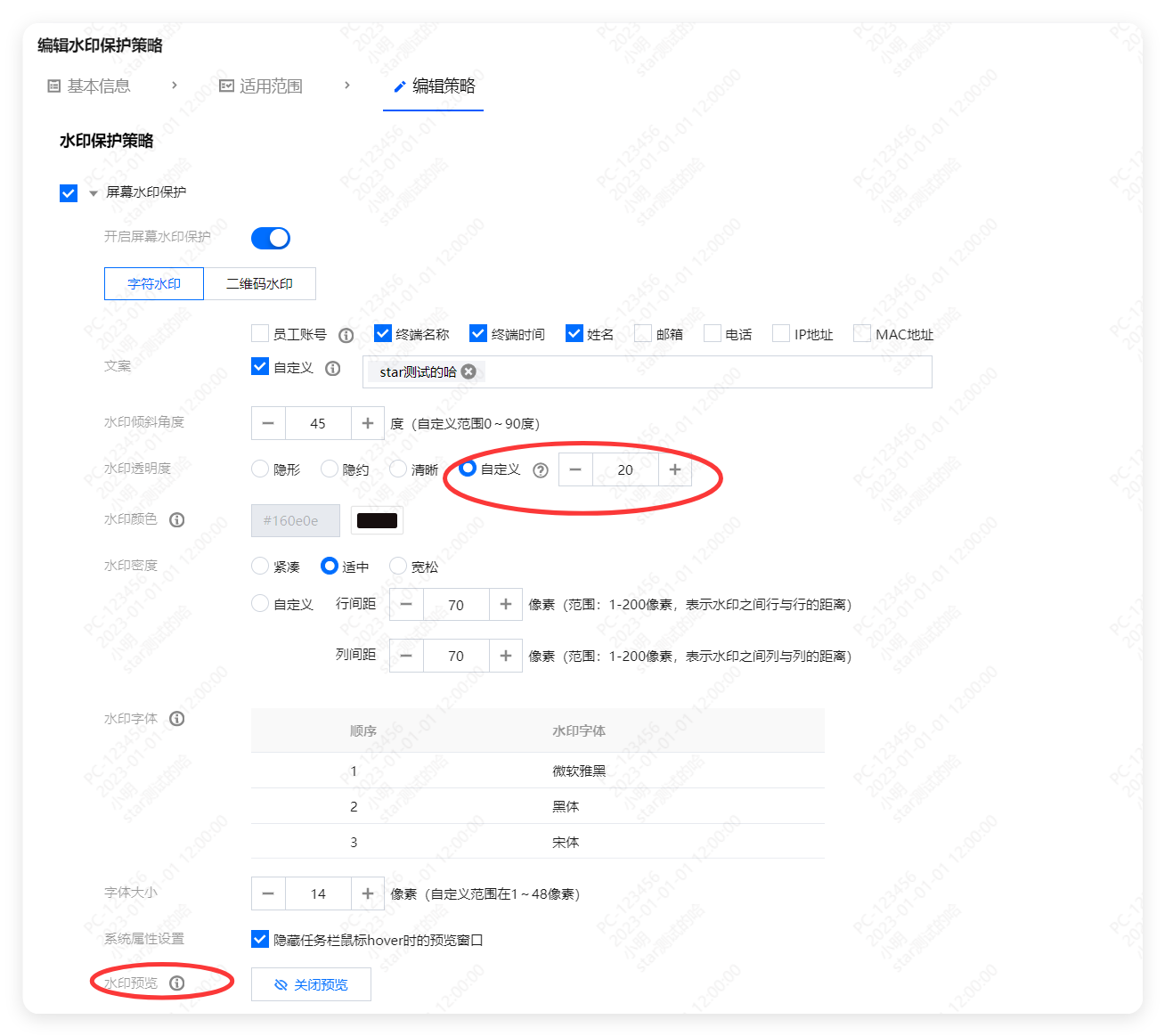The image size is (1165, 1036).
Task: Uncheck 隐藏任务栏鼠标hover时的预览窗口 checkbox
Action: pos(260,939)
